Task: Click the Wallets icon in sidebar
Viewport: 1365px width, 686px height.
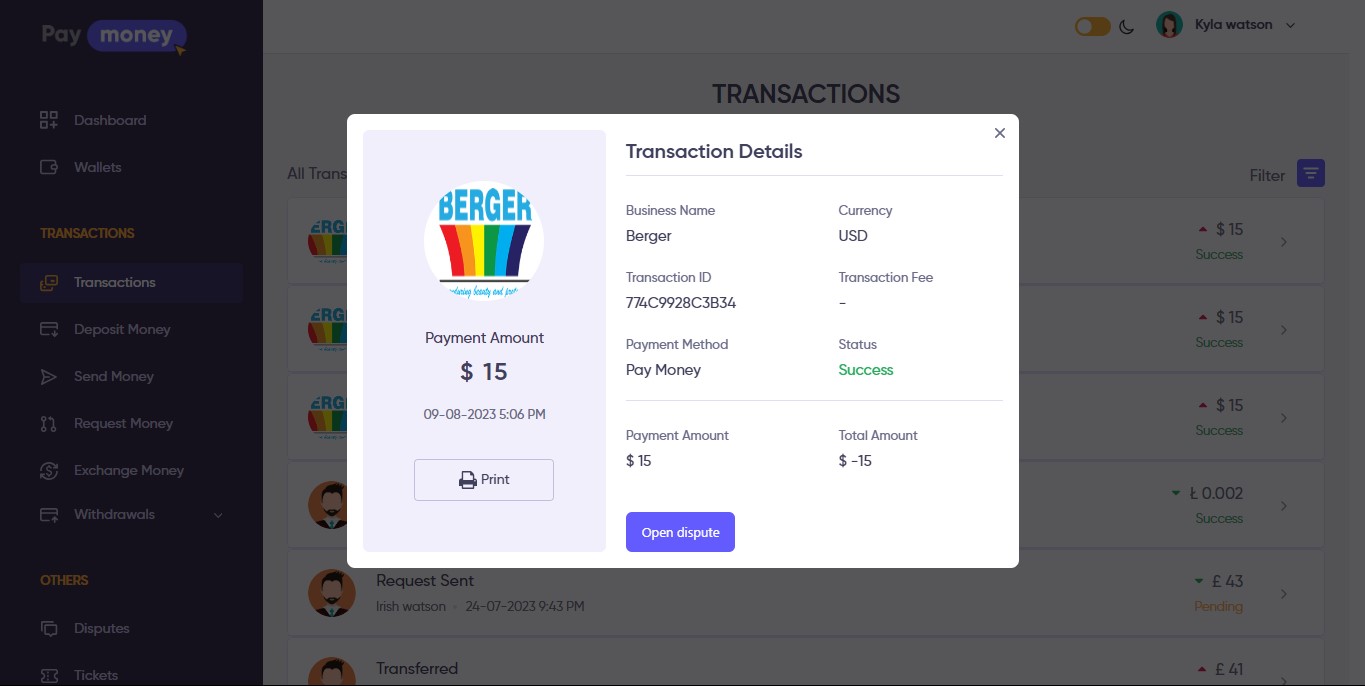Action: pyautogui.click(x=49, y=167)
